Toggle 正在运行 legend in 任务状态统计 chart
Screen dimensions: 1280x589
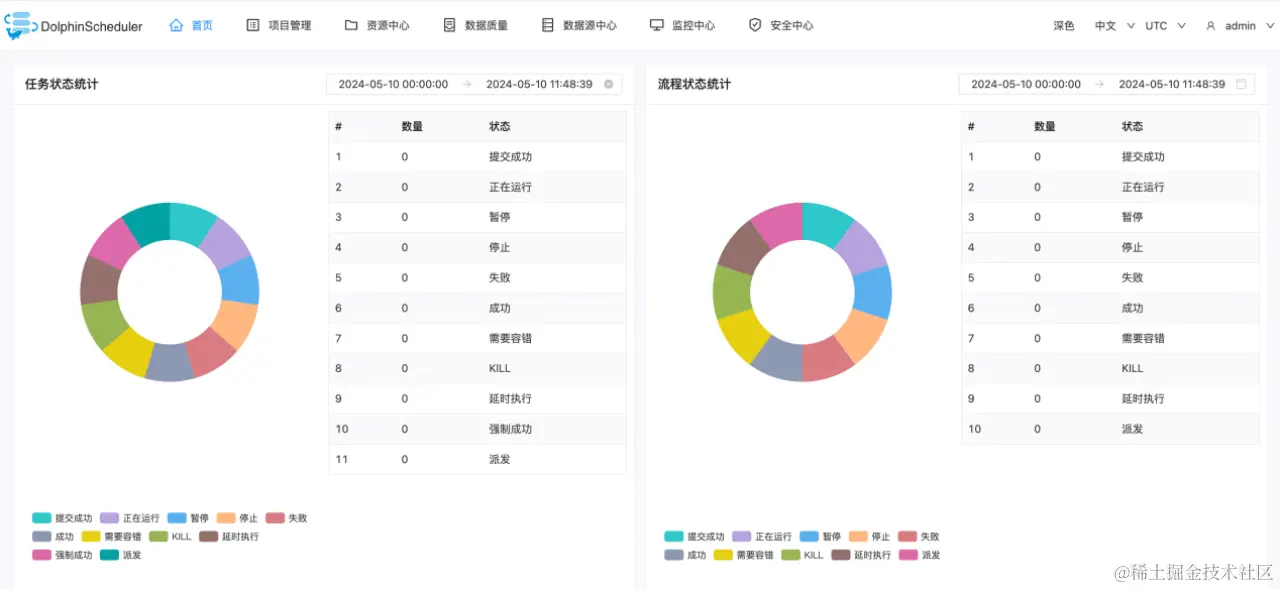[130, 518]
